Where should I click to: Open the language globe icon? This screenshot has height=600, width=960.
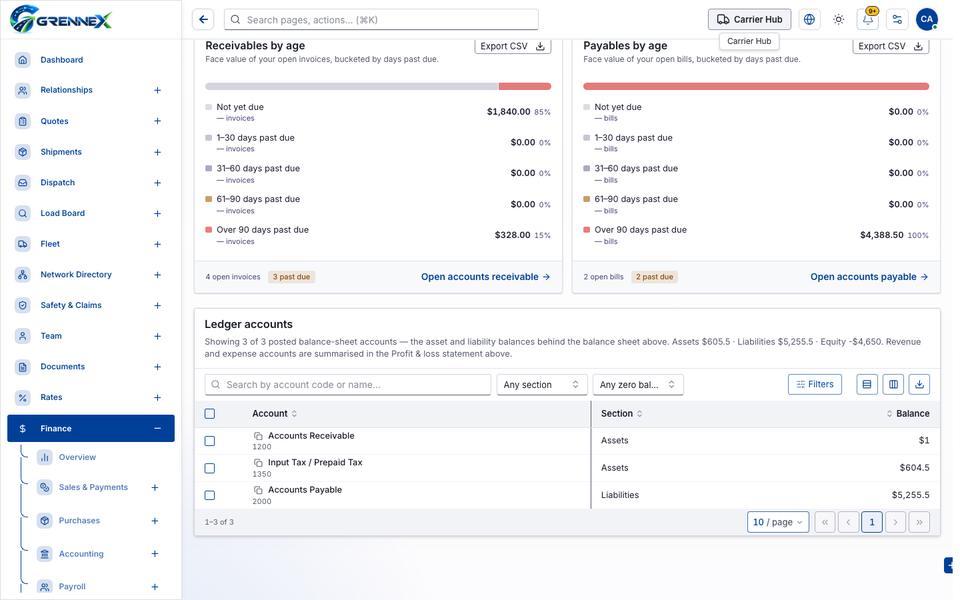pos(809,20)
